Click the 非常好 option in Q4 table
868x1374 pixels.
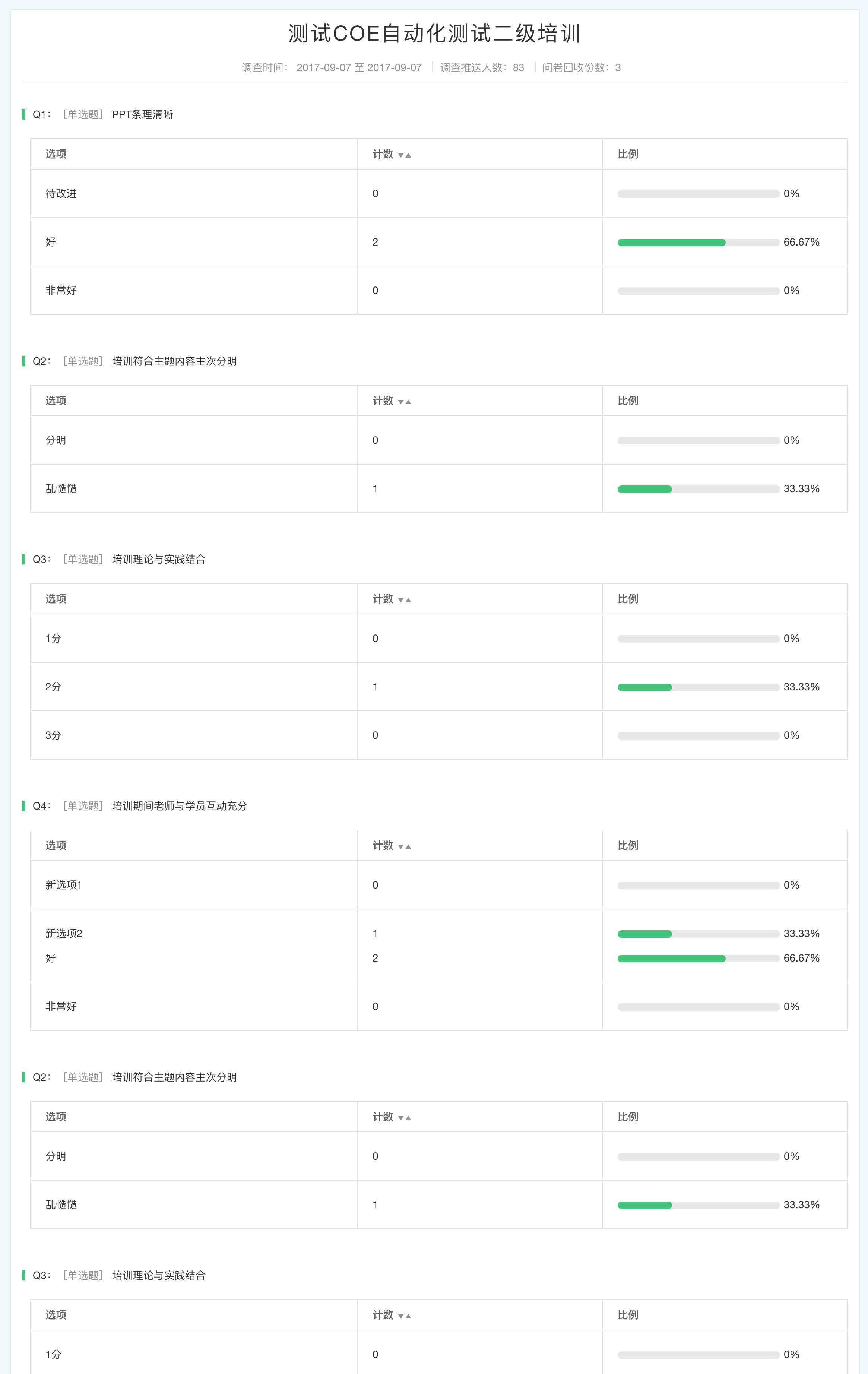click(x=61, y=1007)
